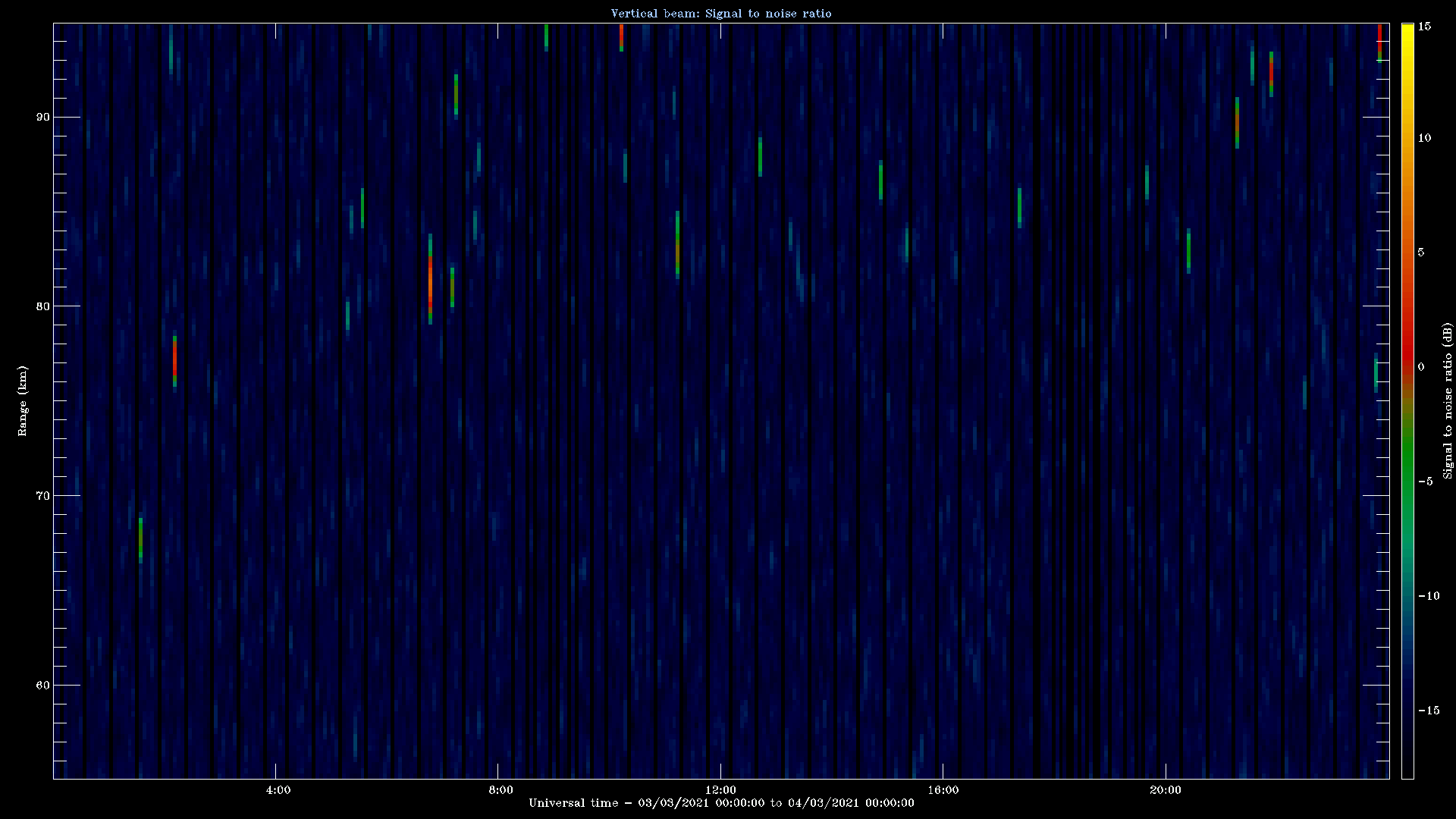Click the '-15' colorbar tick value
Screen dimensions: 1456x819
[1429, 711]
